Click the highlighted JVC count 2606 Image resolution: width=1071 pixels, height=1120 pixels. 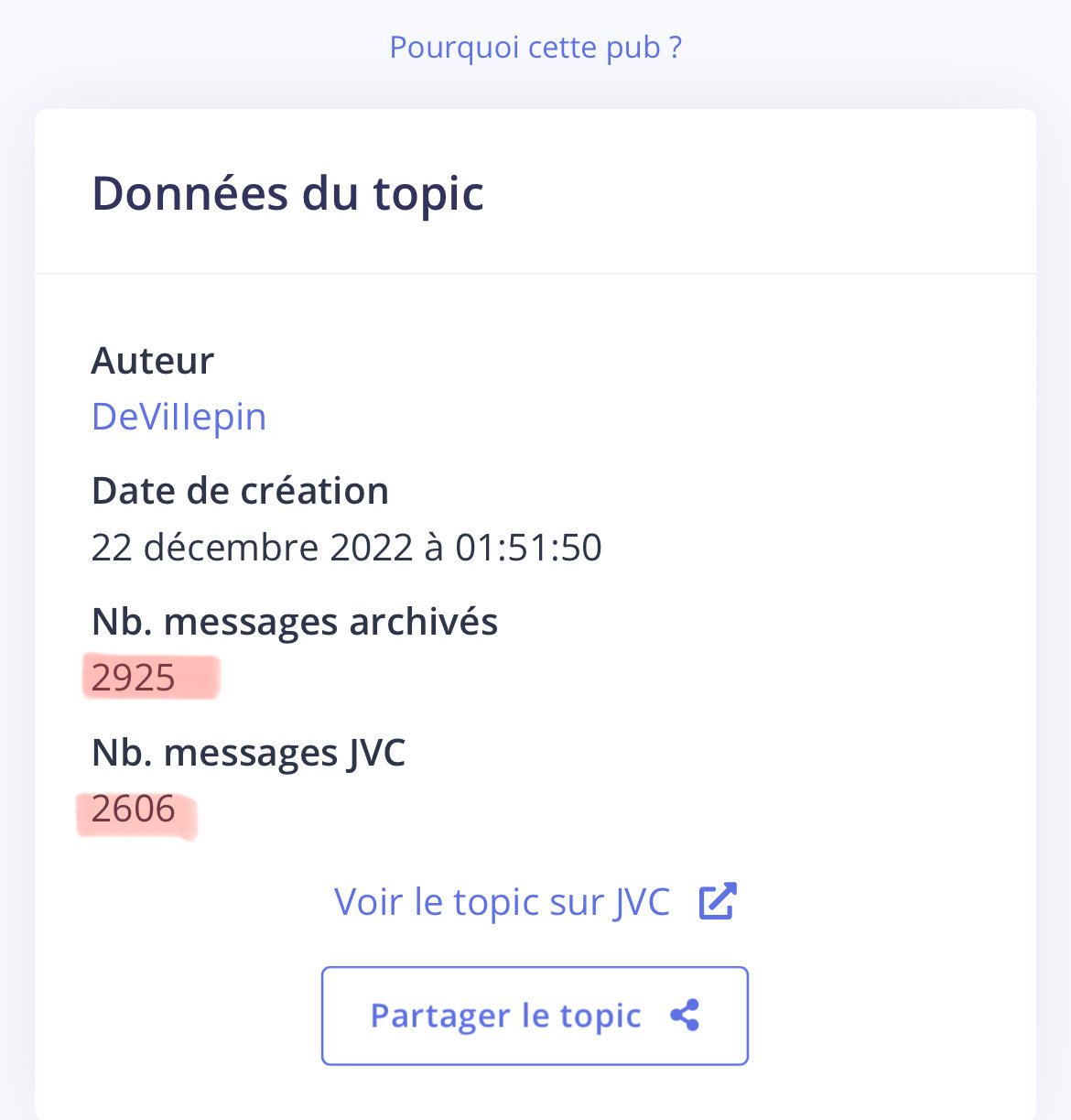coord(134,809)
